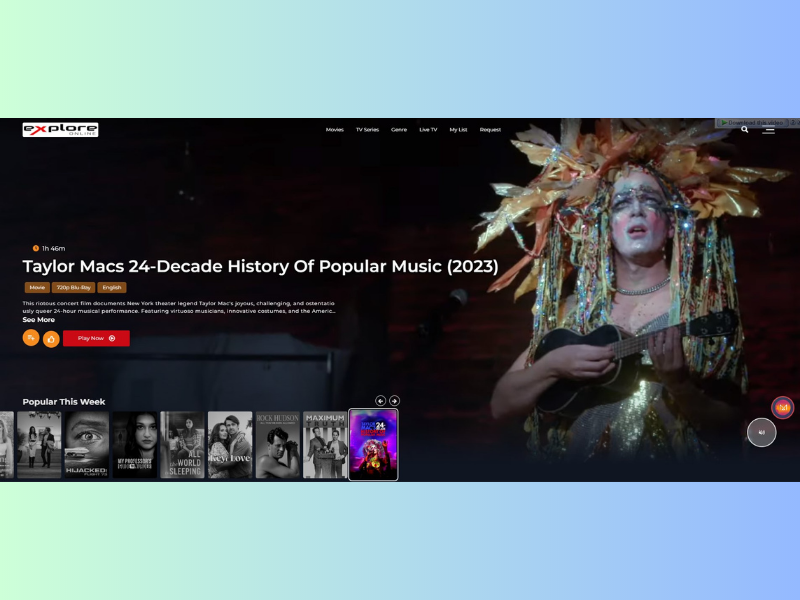Select the highlighted colorful Taylor Mac poster
Image resolution: width=800 pixels, height=600 pixels.
click(373, 444)
